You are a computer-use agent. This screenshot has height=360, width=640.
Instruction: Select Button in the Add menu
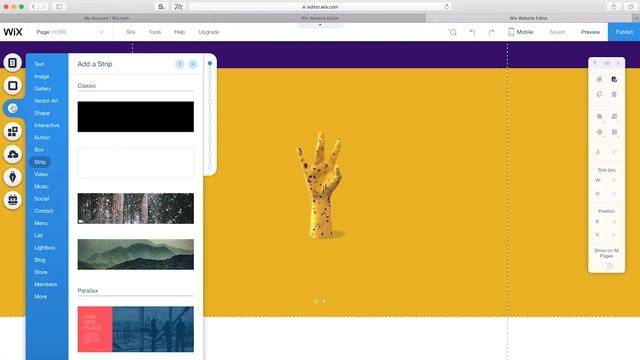coord(42,138)
